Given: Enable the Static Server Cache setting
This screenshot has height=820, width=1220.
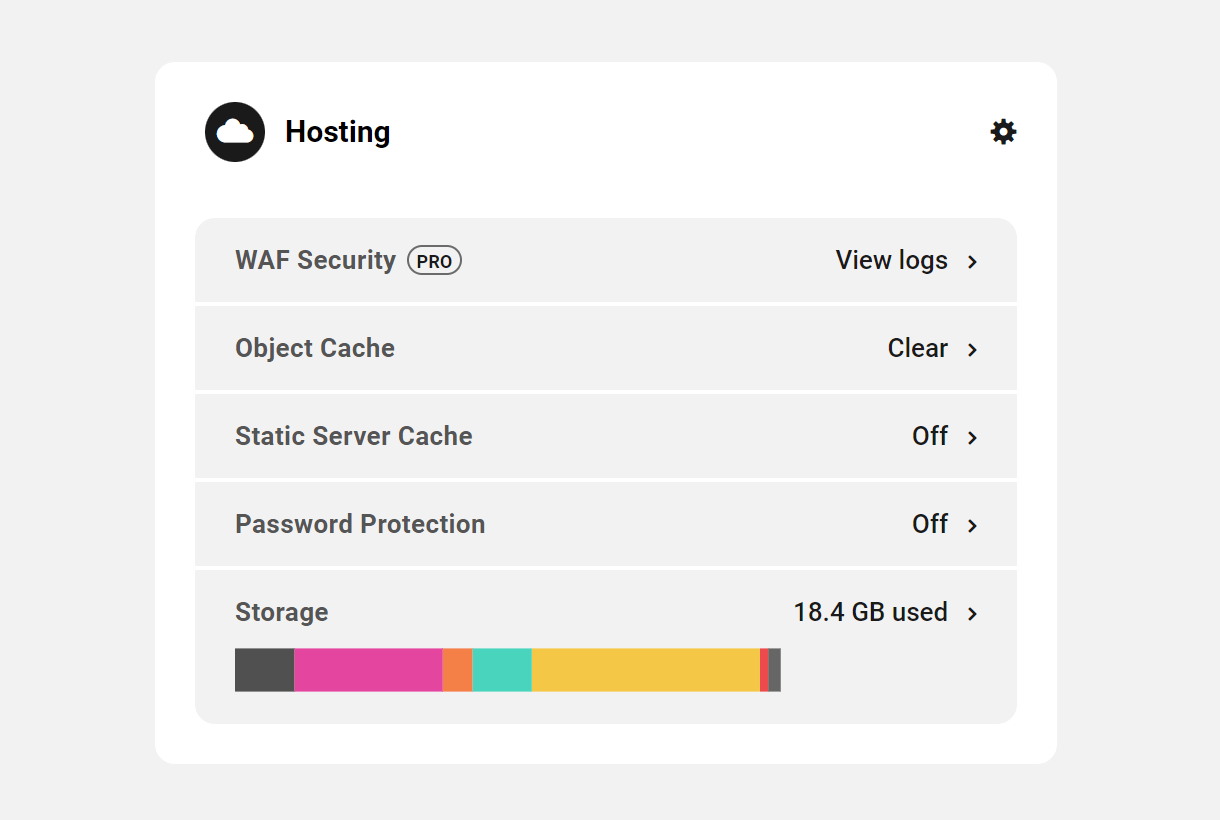Looking at the screenshot, I should click(x=930, y=437).
